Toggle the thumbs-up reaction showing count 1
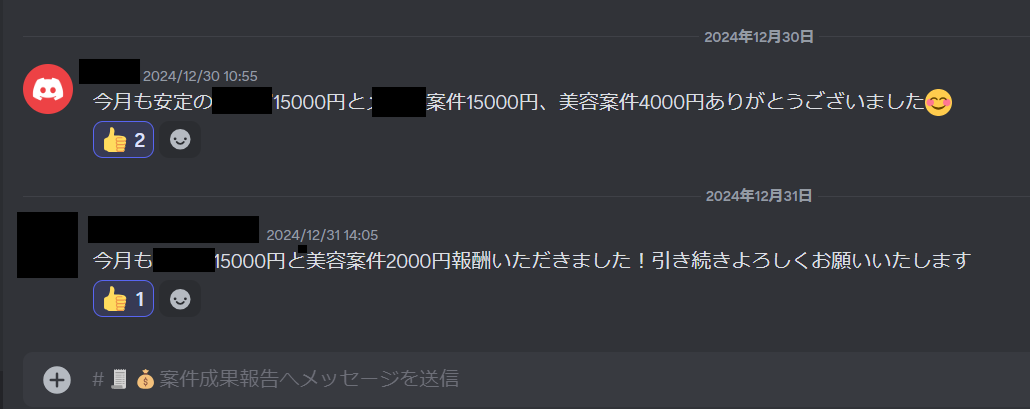The width and height of the screenshot is (1030, 409). (123, 299)
